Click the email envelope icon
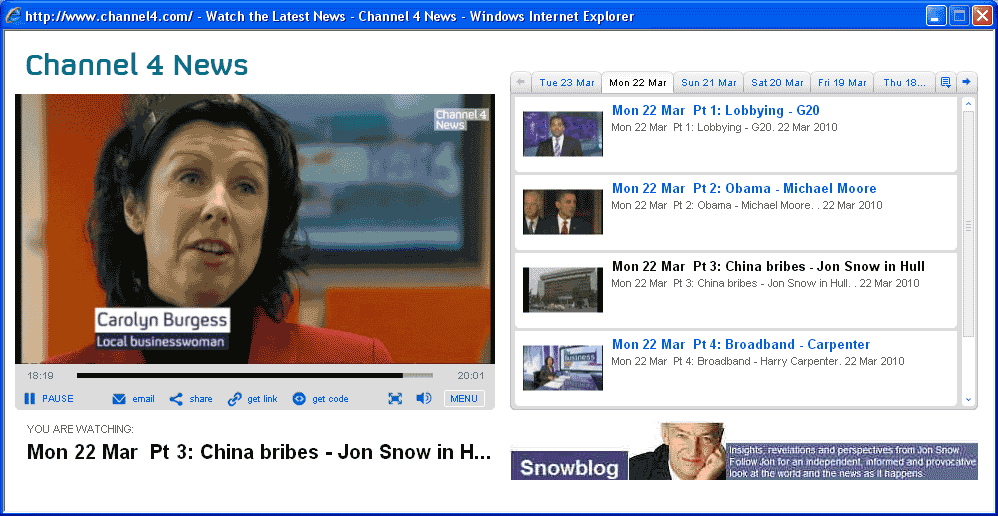The image size is (998, 516). click(119, 399)
